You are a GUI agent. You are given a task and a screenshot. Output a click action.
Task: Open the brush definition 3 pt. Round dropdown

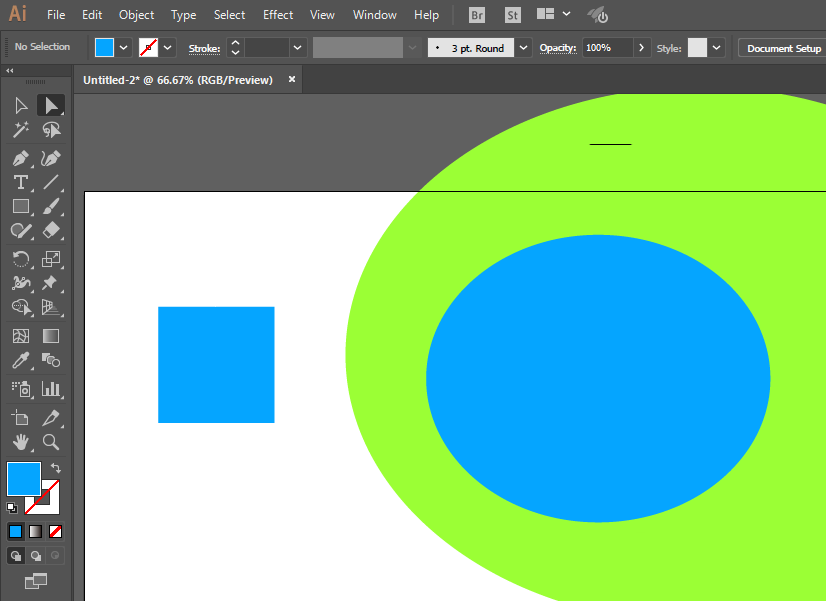click(x=523, y=47)
